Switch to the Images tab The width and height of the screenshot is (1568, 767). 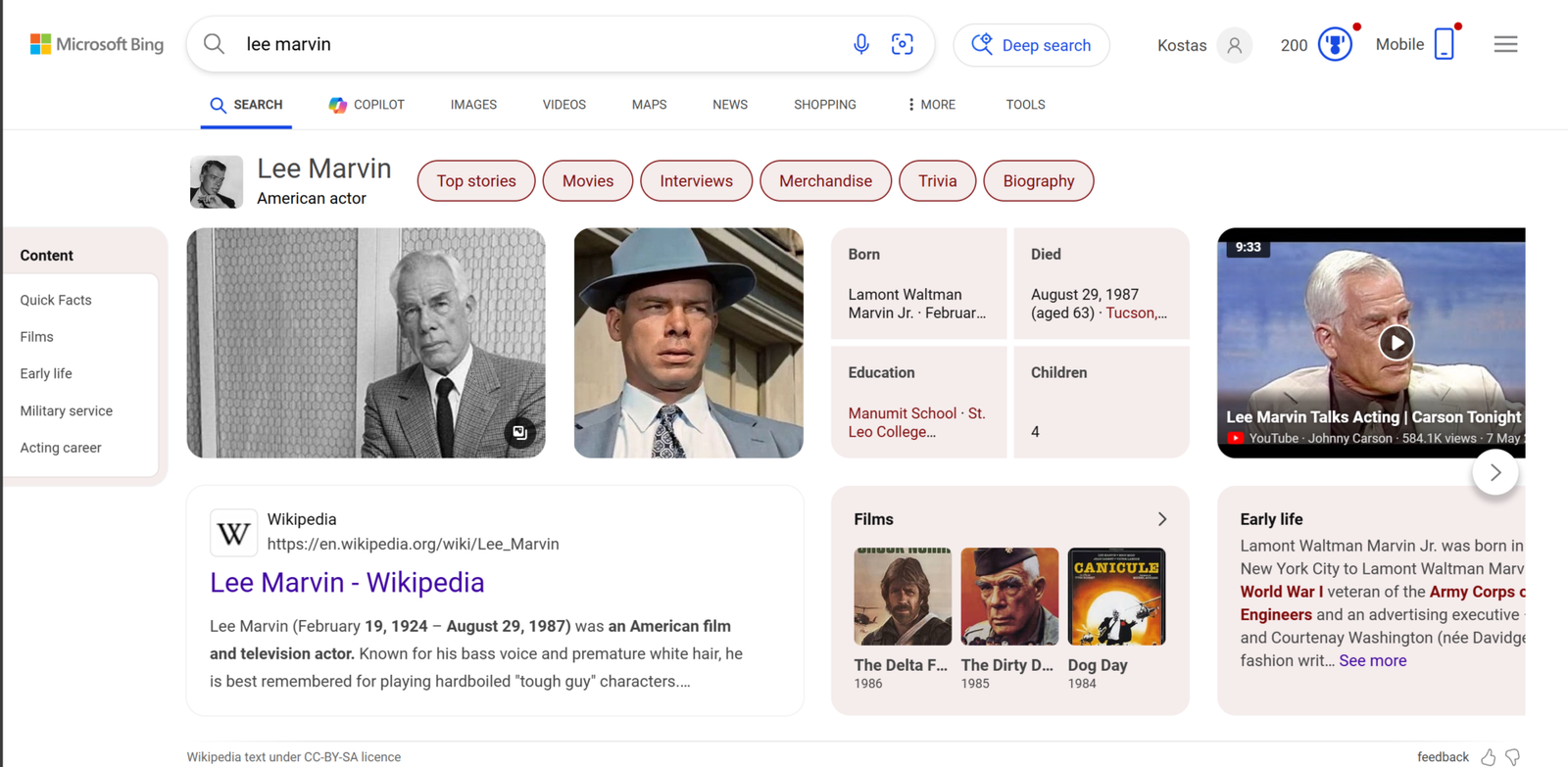473,105
